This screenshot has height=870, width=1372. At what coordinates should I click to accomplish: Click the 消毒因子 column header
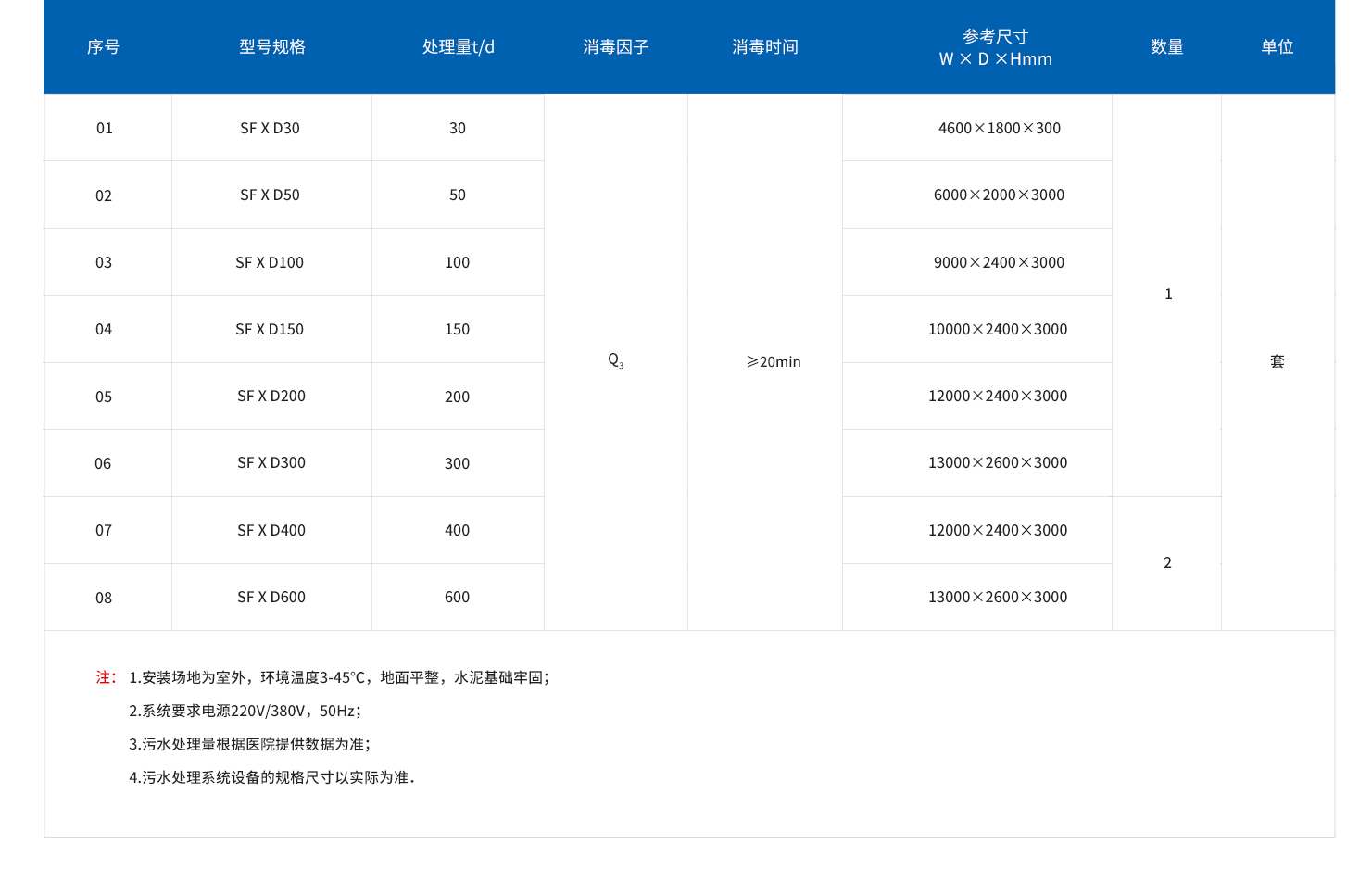click(x=616, y=47)
